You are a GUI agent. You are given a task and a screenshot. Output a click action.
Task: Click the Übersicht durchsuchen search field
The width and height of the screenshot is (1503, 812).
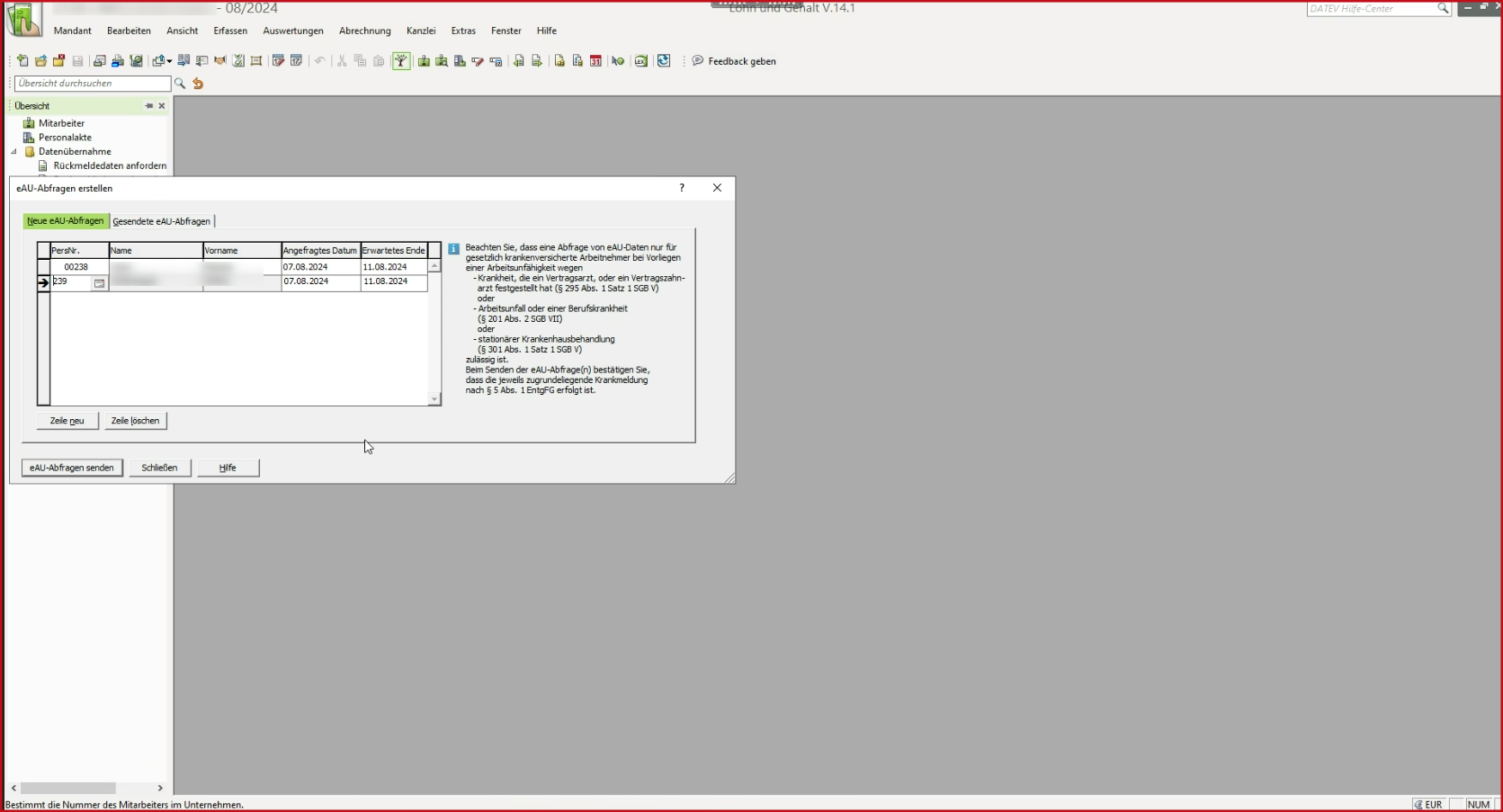(x=92, y=84)
